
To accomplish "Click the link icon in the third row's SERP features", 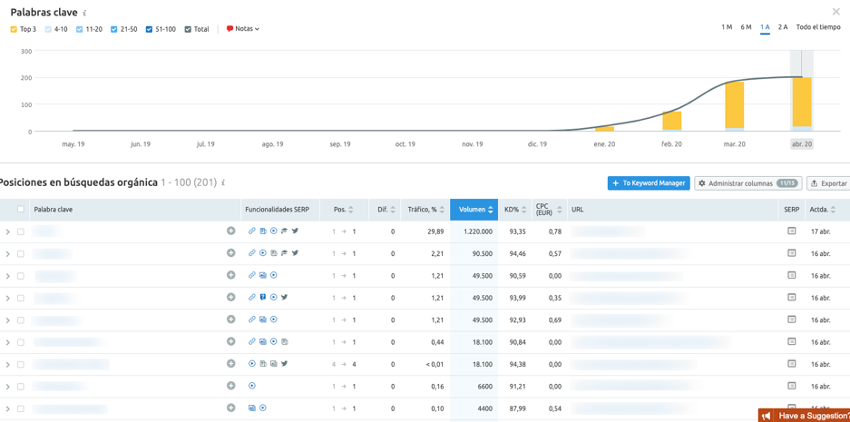I will point(252,275).
